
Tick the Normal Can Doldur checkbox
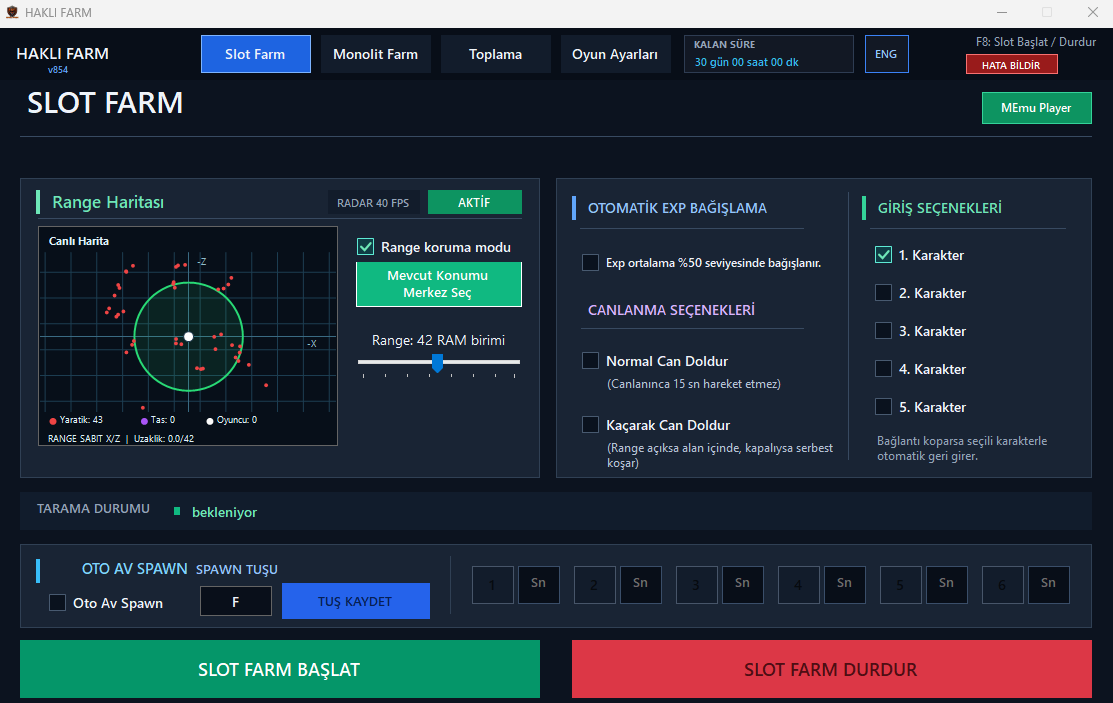[x=591, y=361]
